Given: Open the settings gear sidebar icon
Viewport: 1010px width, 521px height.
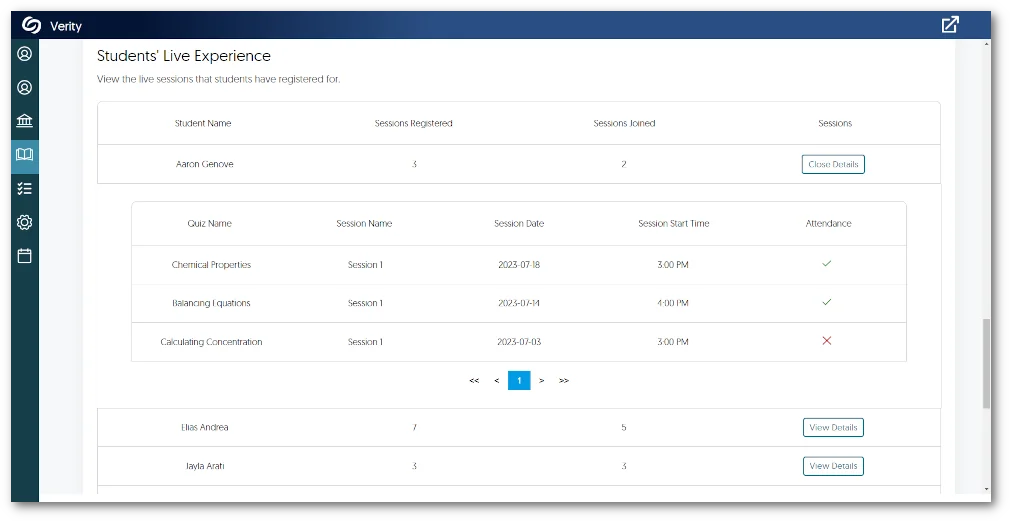Looking at the screenshot, I should click(x=25, y=222).
